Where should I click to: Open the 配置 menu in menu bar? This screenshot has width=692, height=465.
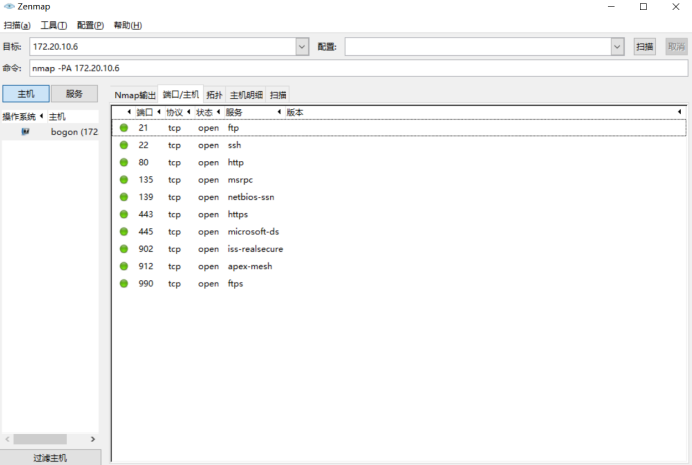(x=90, y=25)
